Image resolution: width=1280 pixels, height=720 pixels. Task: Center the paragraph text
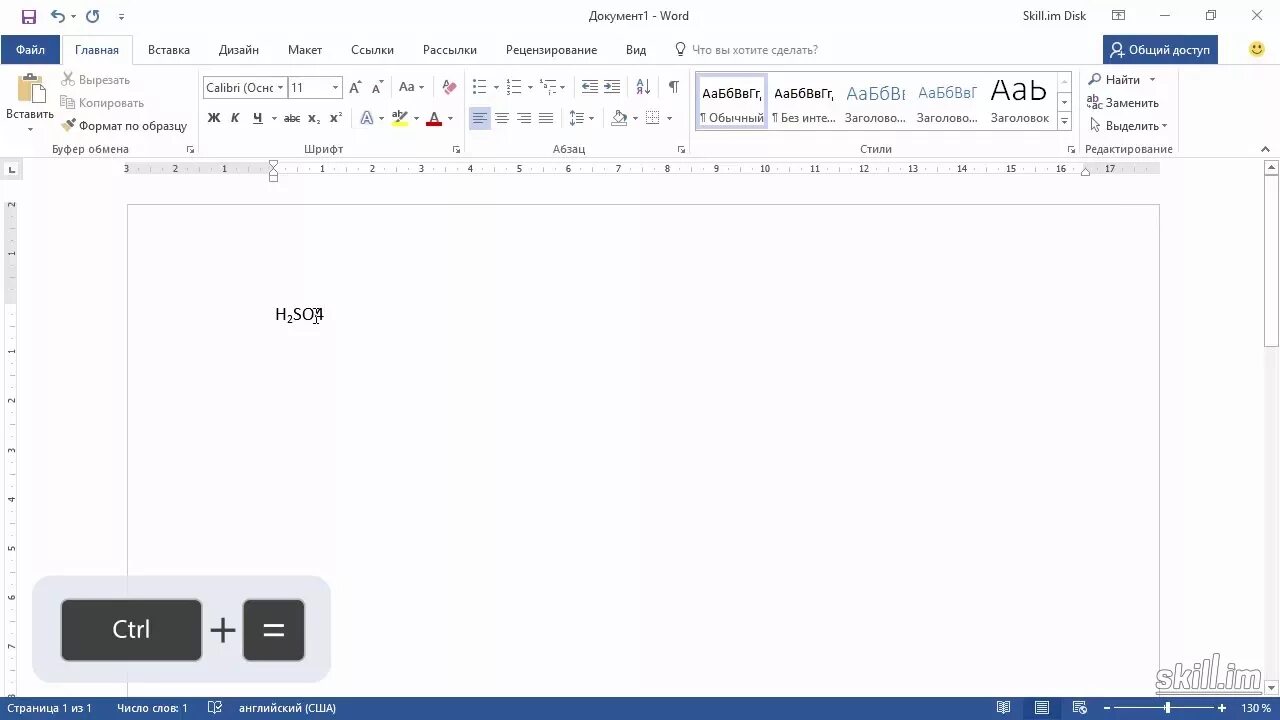coord(502,118)
